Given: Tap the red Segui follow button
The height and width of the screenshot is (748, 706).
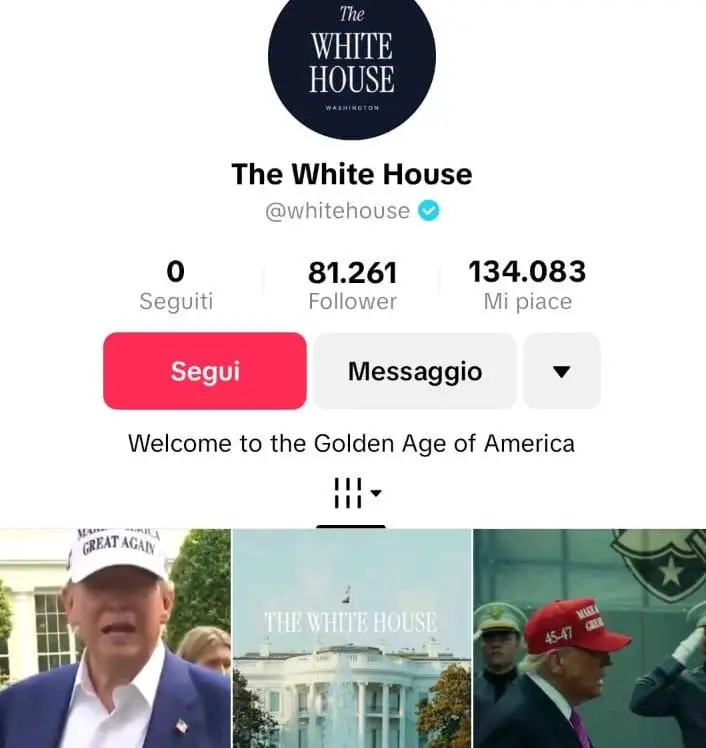Looking at the screenshot, I should tap(205, 371).
